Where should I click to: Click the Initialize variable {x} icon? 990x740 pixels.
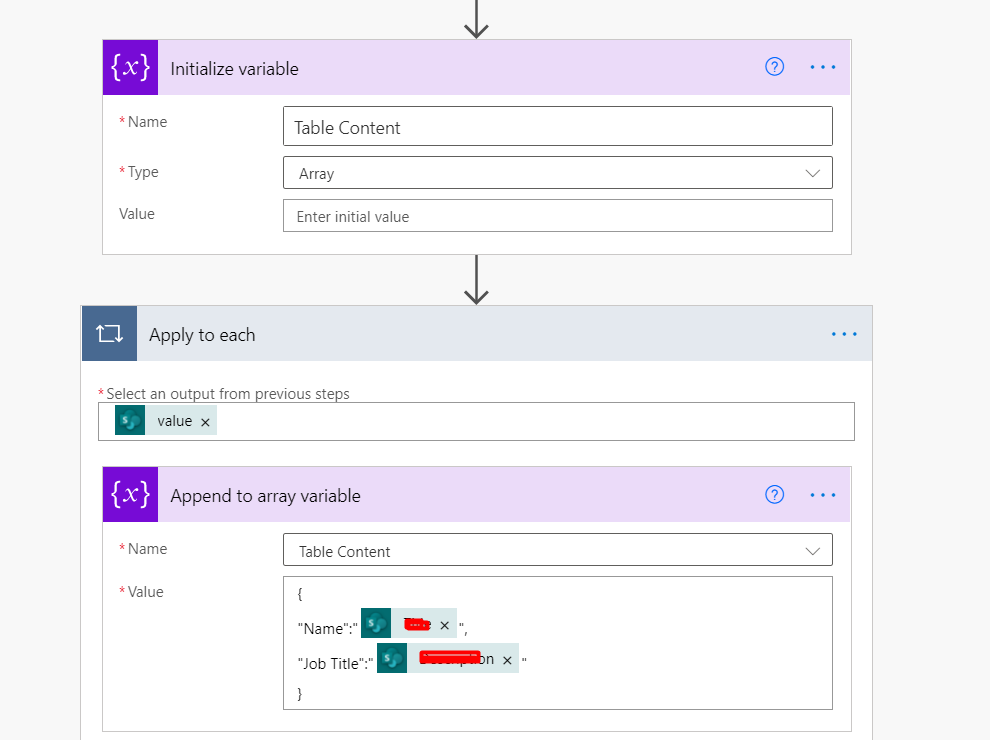tap(129, 67)
